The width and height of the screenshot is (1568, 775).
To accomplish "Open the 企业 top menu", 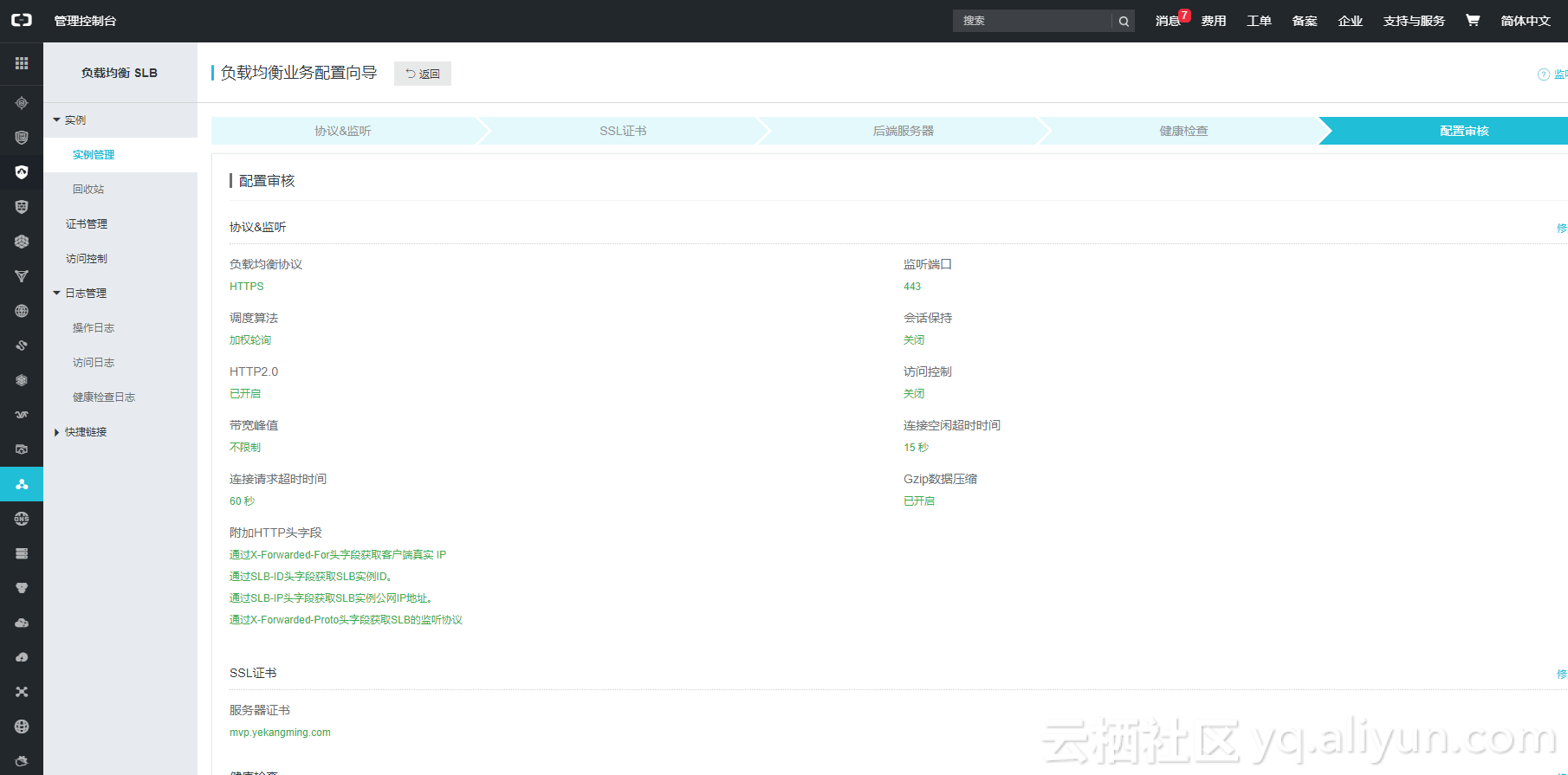I will [x=1350, y=21].
